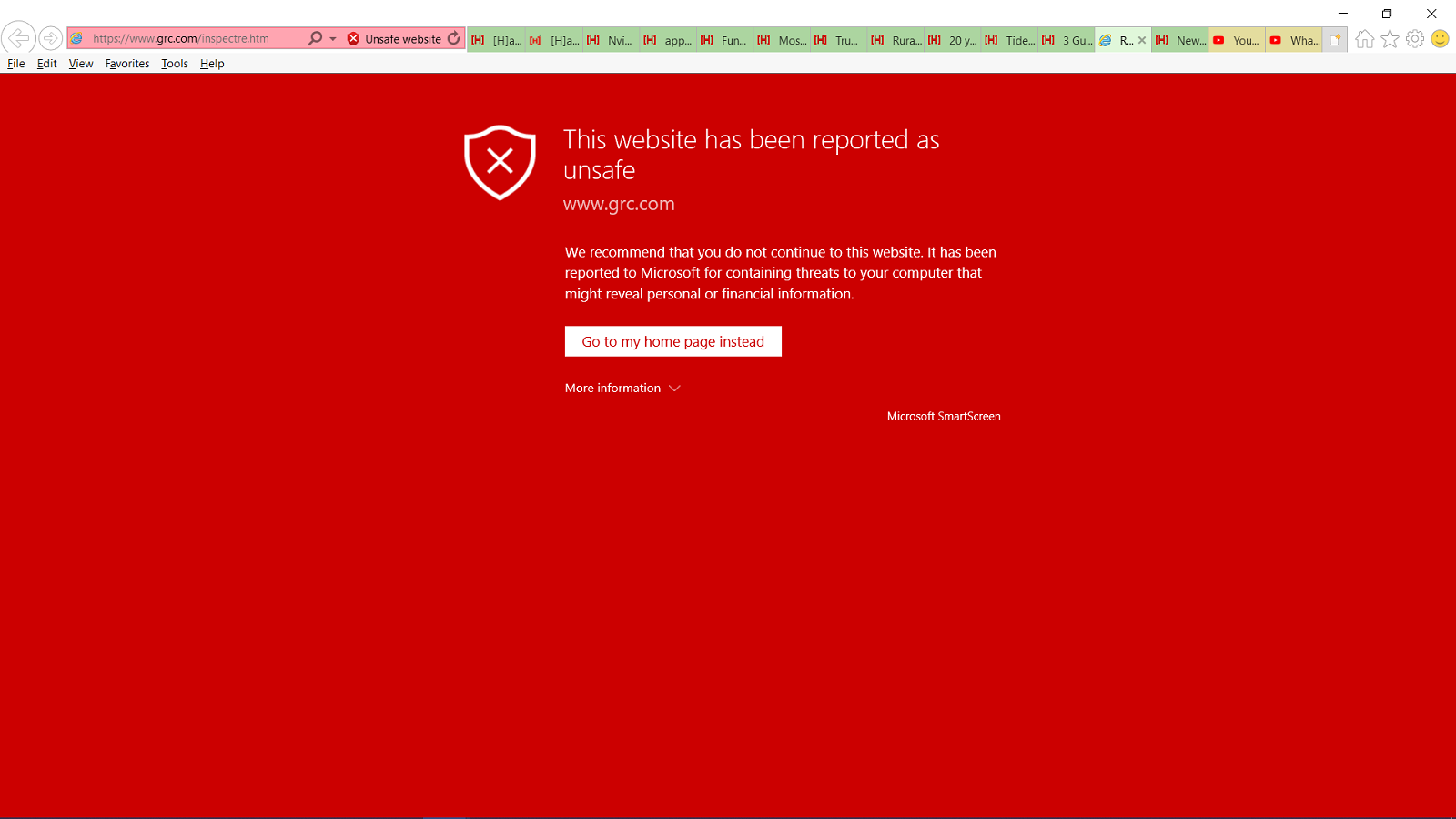Click the Home icon in the toolbar
This screenshot has width=1456, height=819.
1364,39
